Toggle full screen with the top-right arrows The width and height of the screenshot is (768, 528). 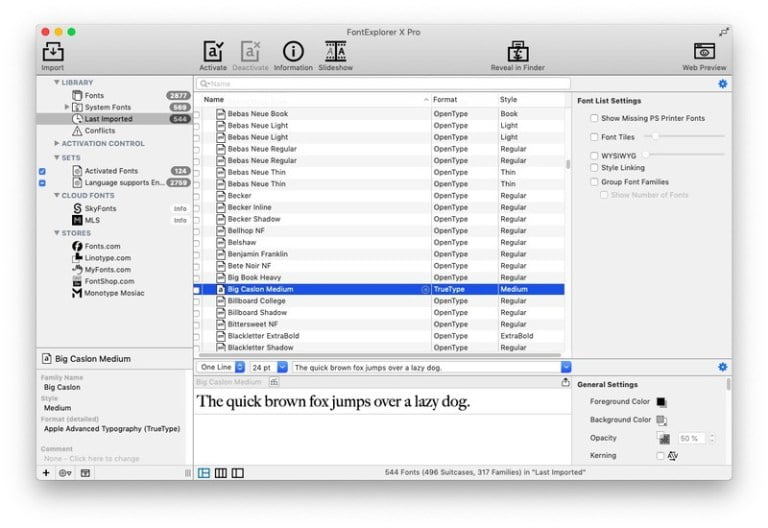[x=723, y=32]
